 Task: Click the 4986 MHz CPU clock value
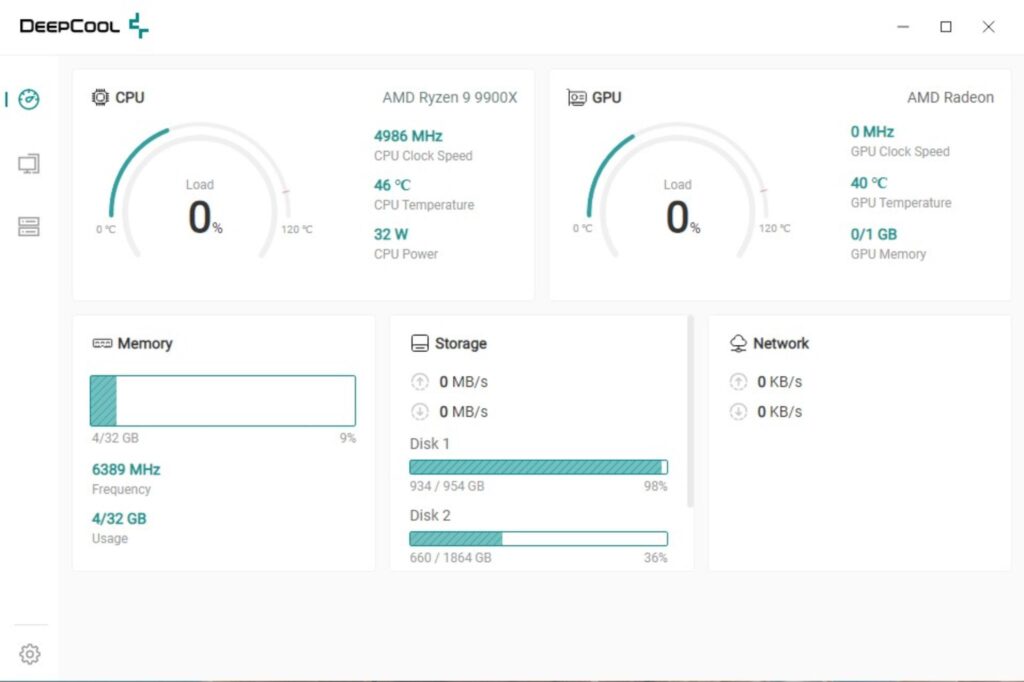(x=408, y=136)
